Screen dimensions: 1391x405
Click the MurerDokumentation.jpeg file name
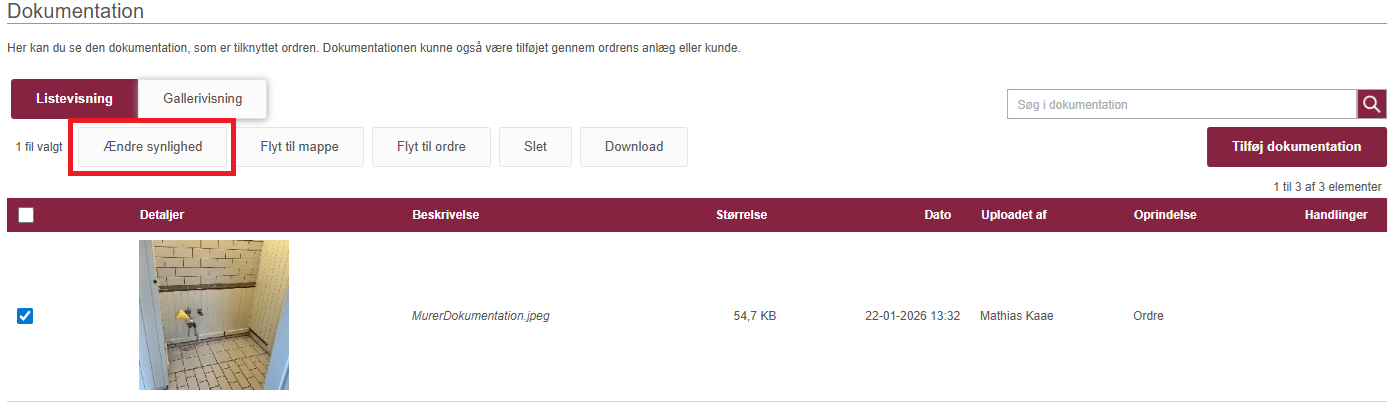(481, 316)
